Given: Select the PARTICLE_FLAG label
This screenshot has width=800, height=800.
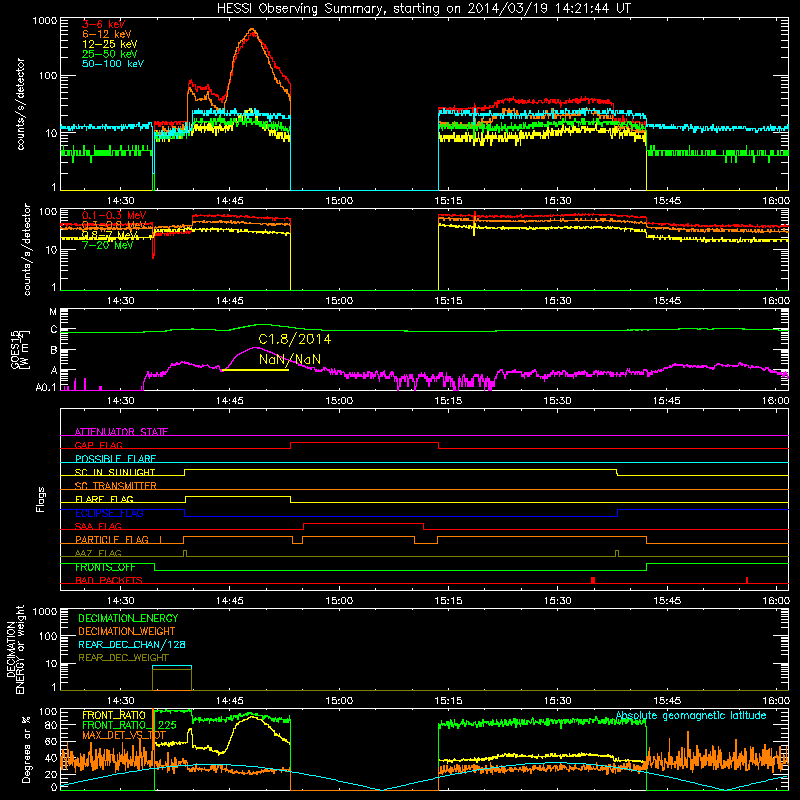Looking at the screenshot, I should coord(112,540).
